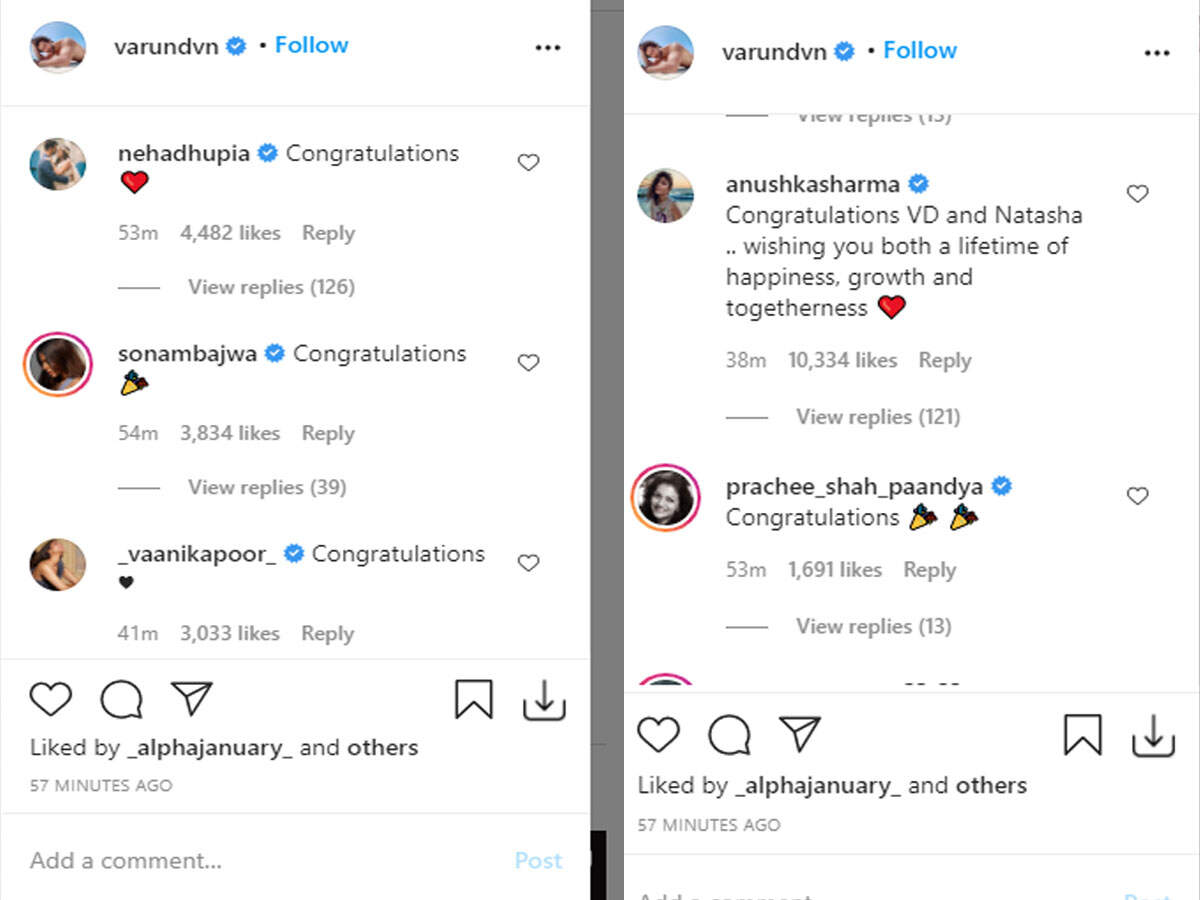Screen dimensions: 1200x900
Task: Open prachee_shah_paandya's profile via the username
Action: [x=854, y=487]
